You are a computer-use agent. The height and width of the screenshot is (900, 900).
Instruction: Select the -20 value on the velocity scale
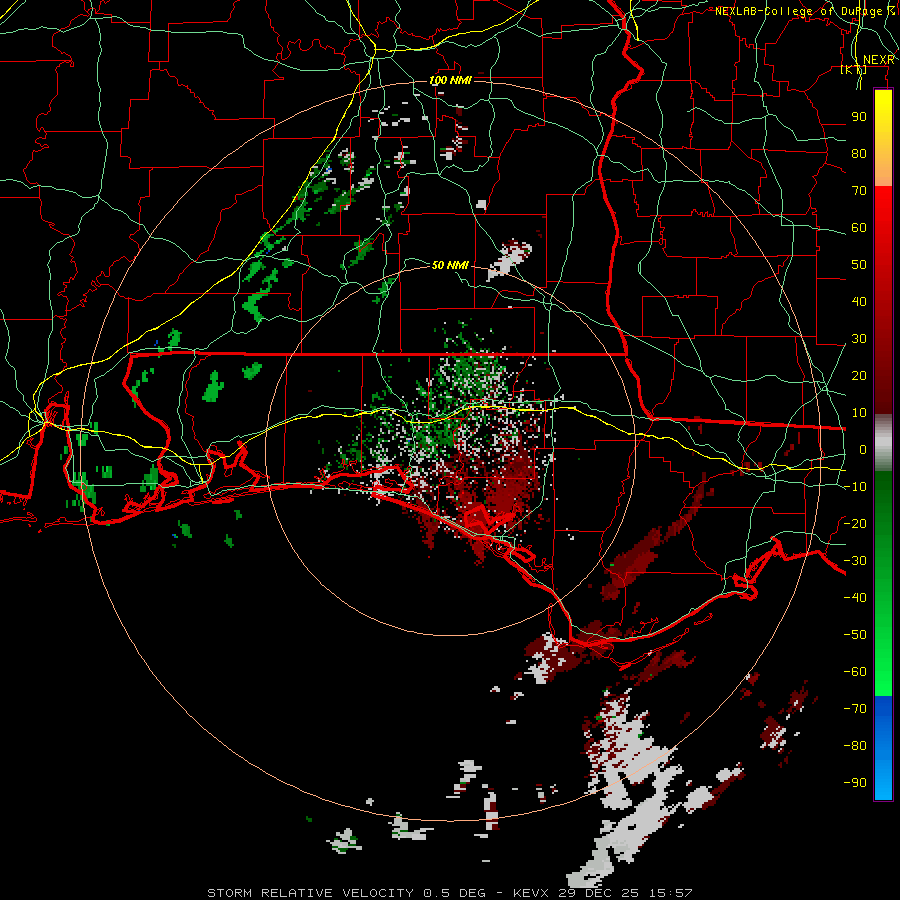pos(855,524)
